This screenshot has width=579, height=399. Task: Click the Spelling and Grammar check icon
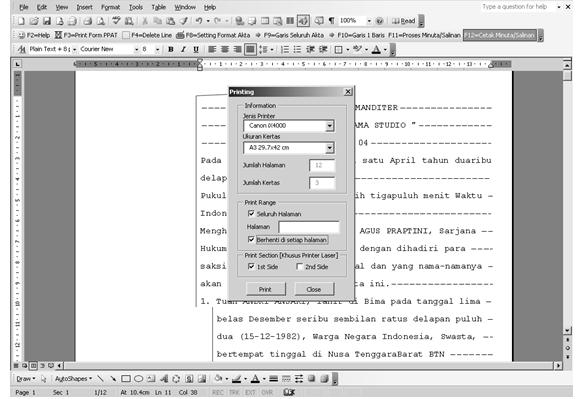click(x=116, y=21)
